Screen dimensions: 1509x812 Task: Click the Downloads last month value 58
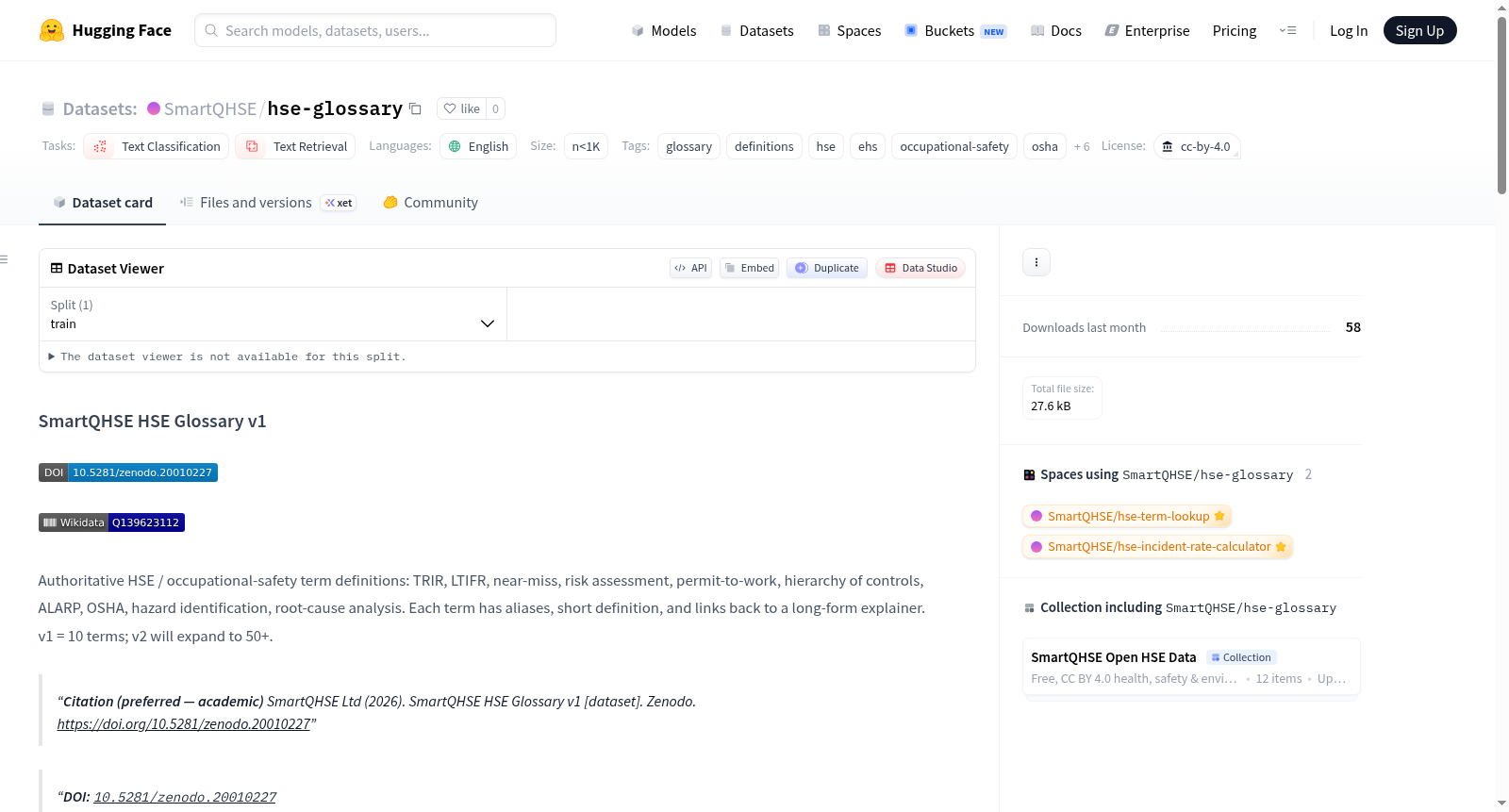pos(1353,327)
